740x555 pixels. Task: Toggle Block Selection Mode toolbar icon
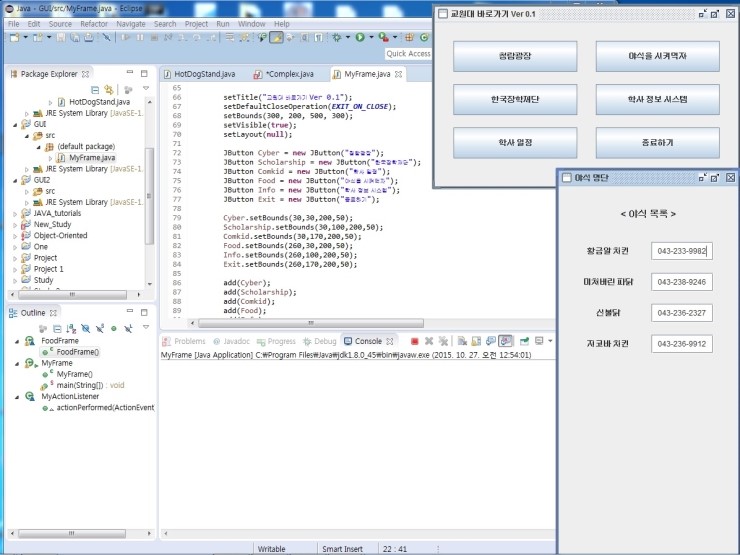[305, 37]
